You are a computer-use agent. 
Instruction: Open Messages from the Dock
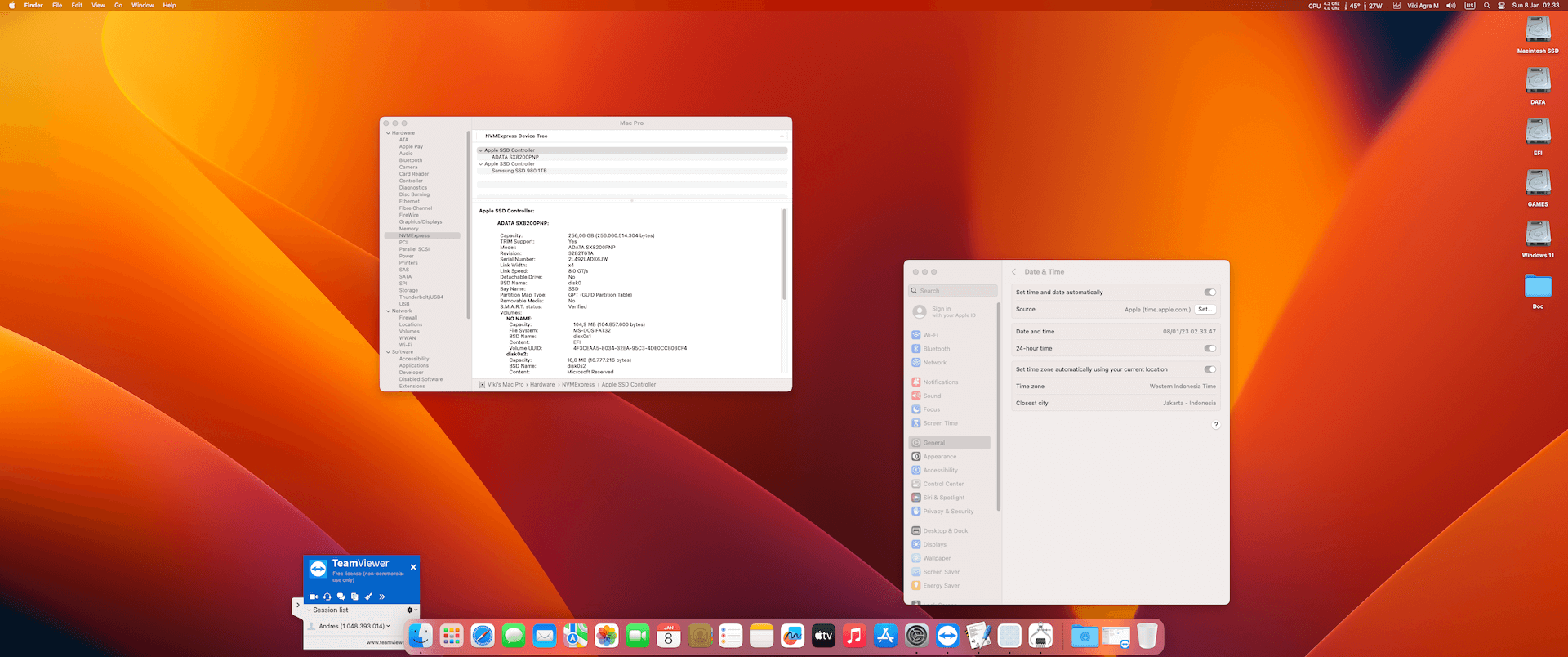tap(514, 636)
